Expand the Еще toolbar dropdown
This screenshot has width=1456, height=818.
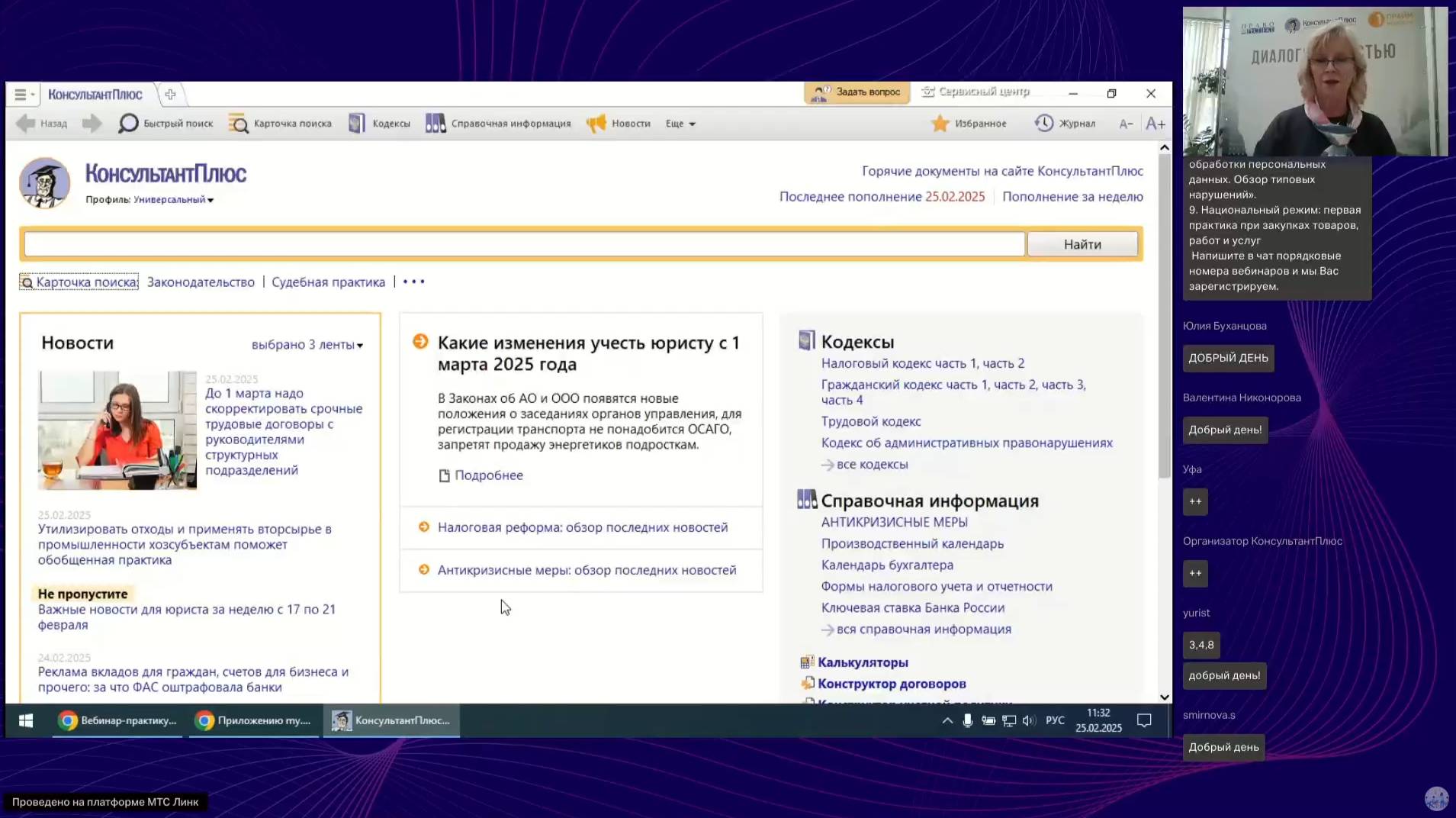click(680, 124)
